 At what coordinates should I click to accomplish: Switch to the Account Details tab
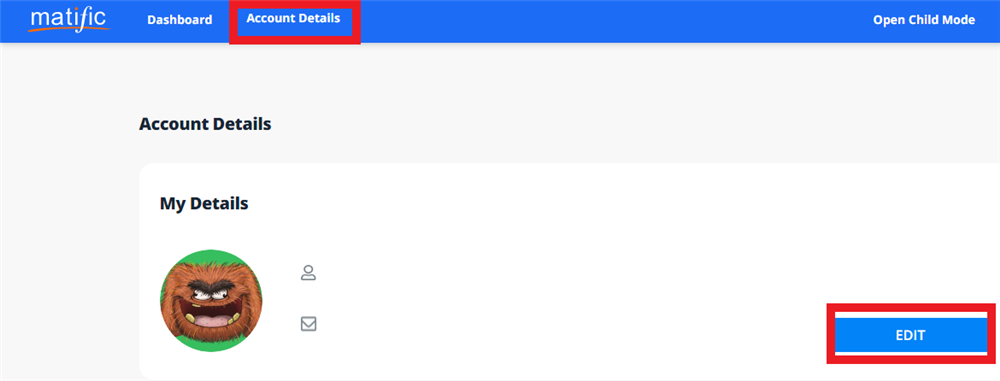point(293,19)
